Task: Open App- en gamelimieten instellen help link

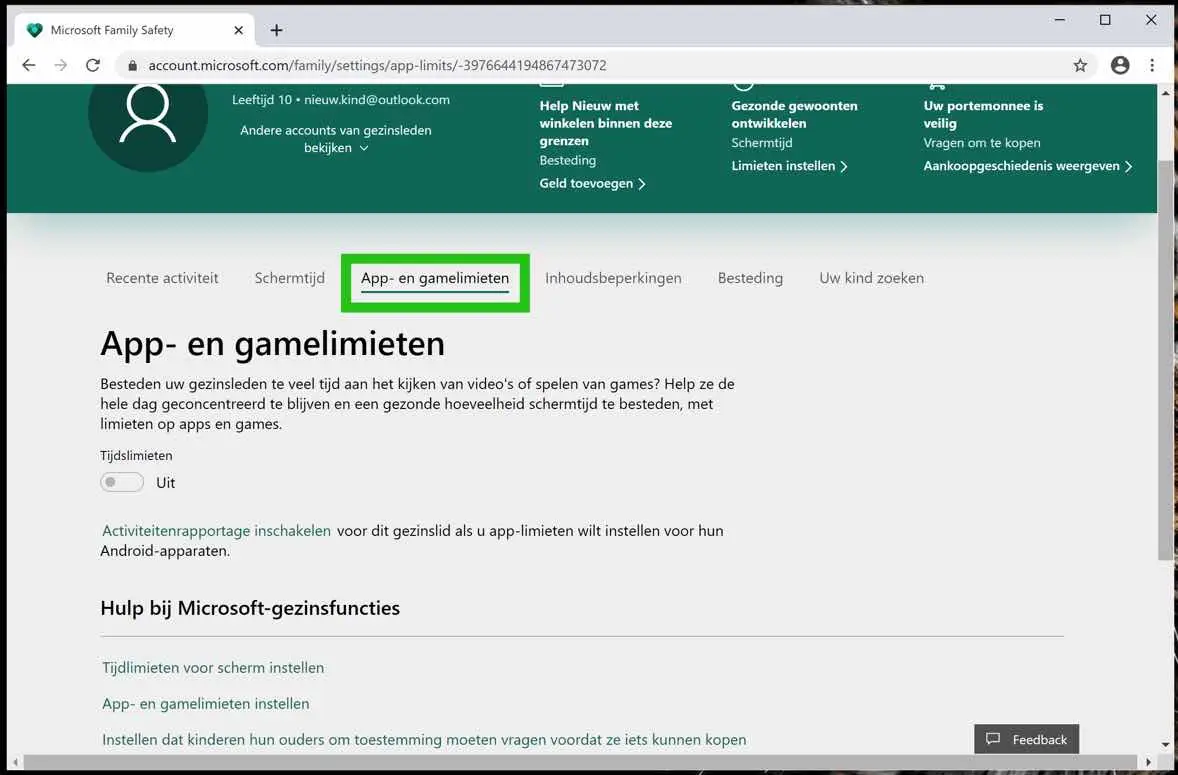Action: pyautogui.click(x=206, y=704)
